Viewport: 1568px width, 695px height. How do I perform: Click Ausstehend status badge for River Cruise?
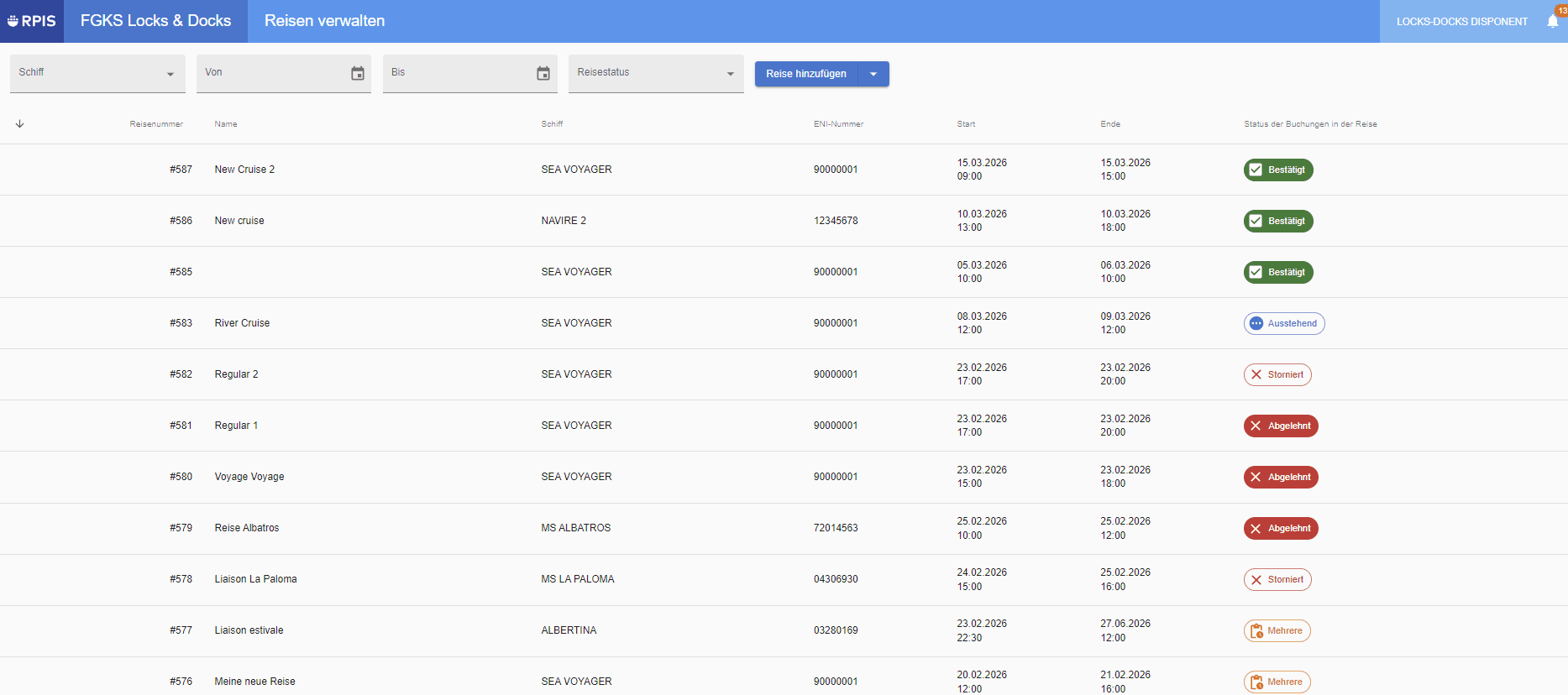1284,323
